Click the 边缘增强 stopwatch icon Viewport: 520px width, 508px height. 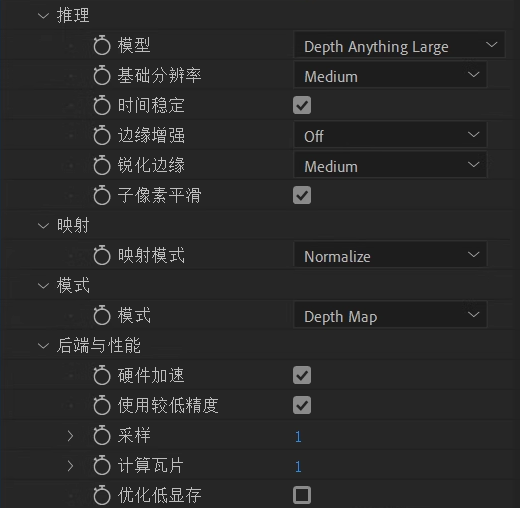click(102, 135)
